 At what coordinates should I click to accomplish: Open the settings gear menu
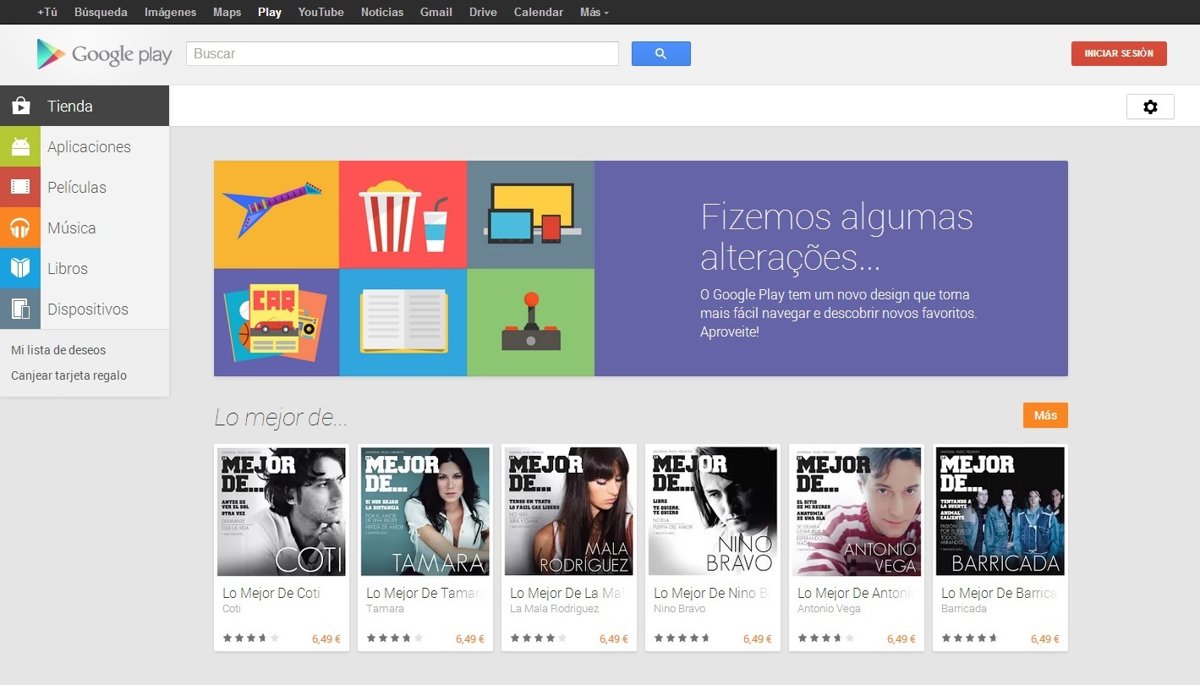[1150, 107]
